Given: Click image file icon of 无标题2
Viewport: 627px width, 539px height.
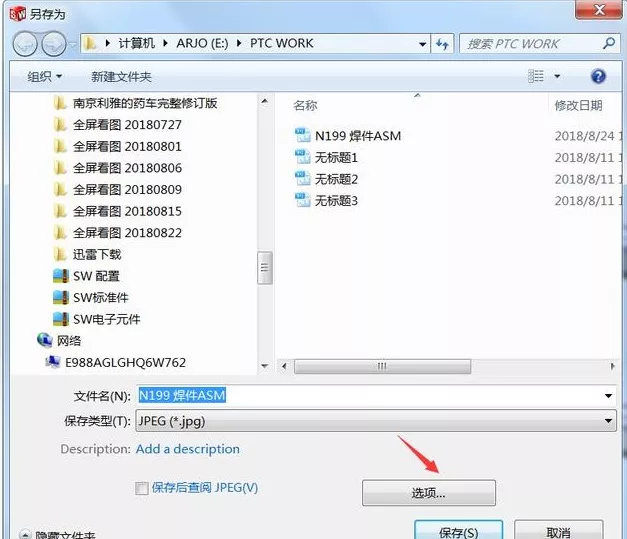Looking at the screenshot, I should 303,178.
